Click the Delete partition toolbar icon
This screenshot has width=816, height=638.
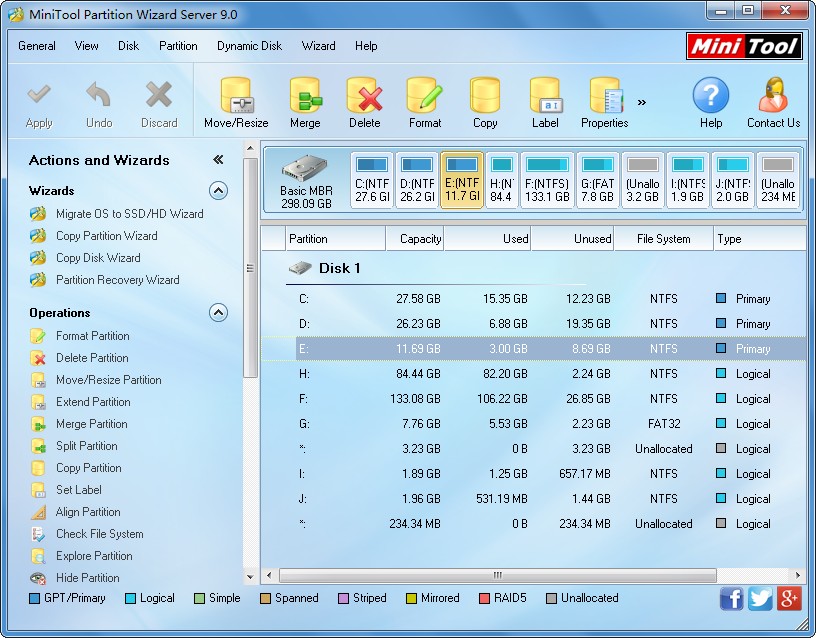pyautogui.click(x=364, y=96)
